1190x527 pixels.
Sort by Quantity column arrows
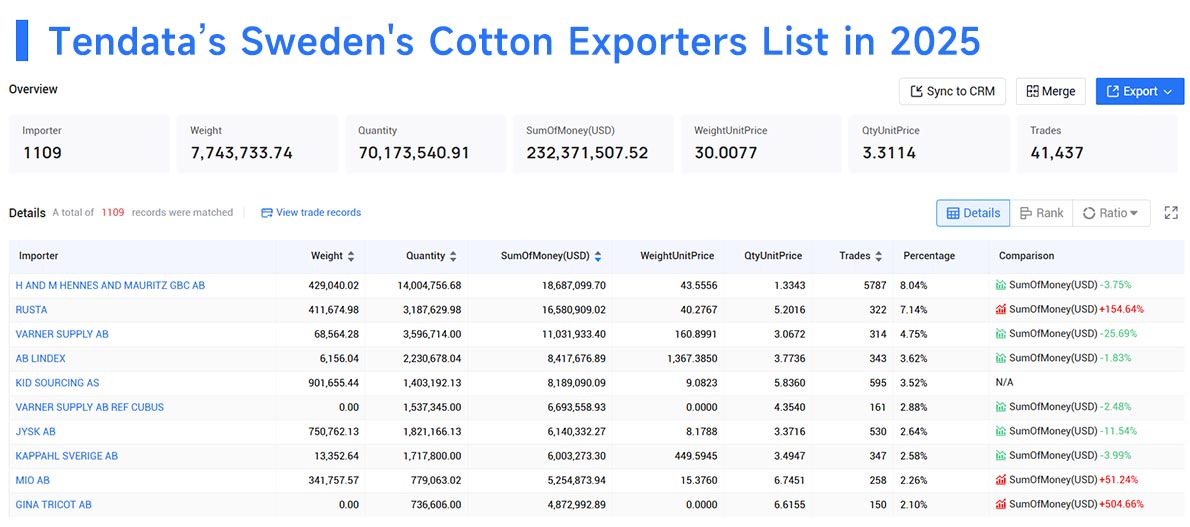453,257
